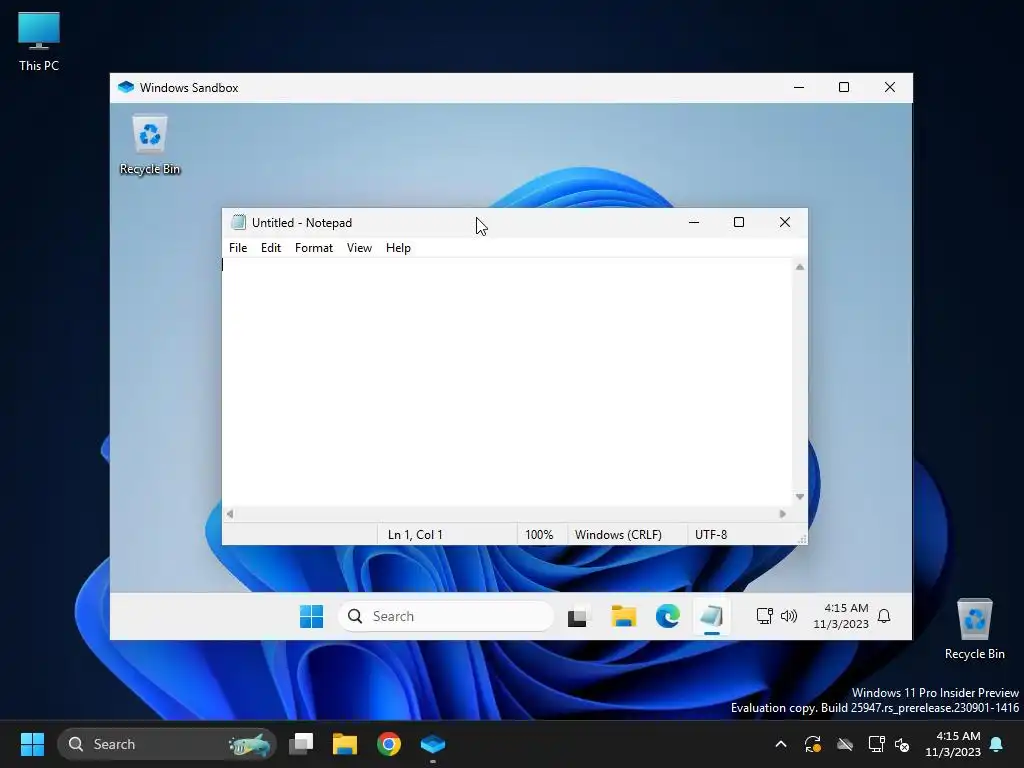1024x768 pixels.
Task: Click the host OneDrive cloud tray icon
Action: [x=845, y=744]
